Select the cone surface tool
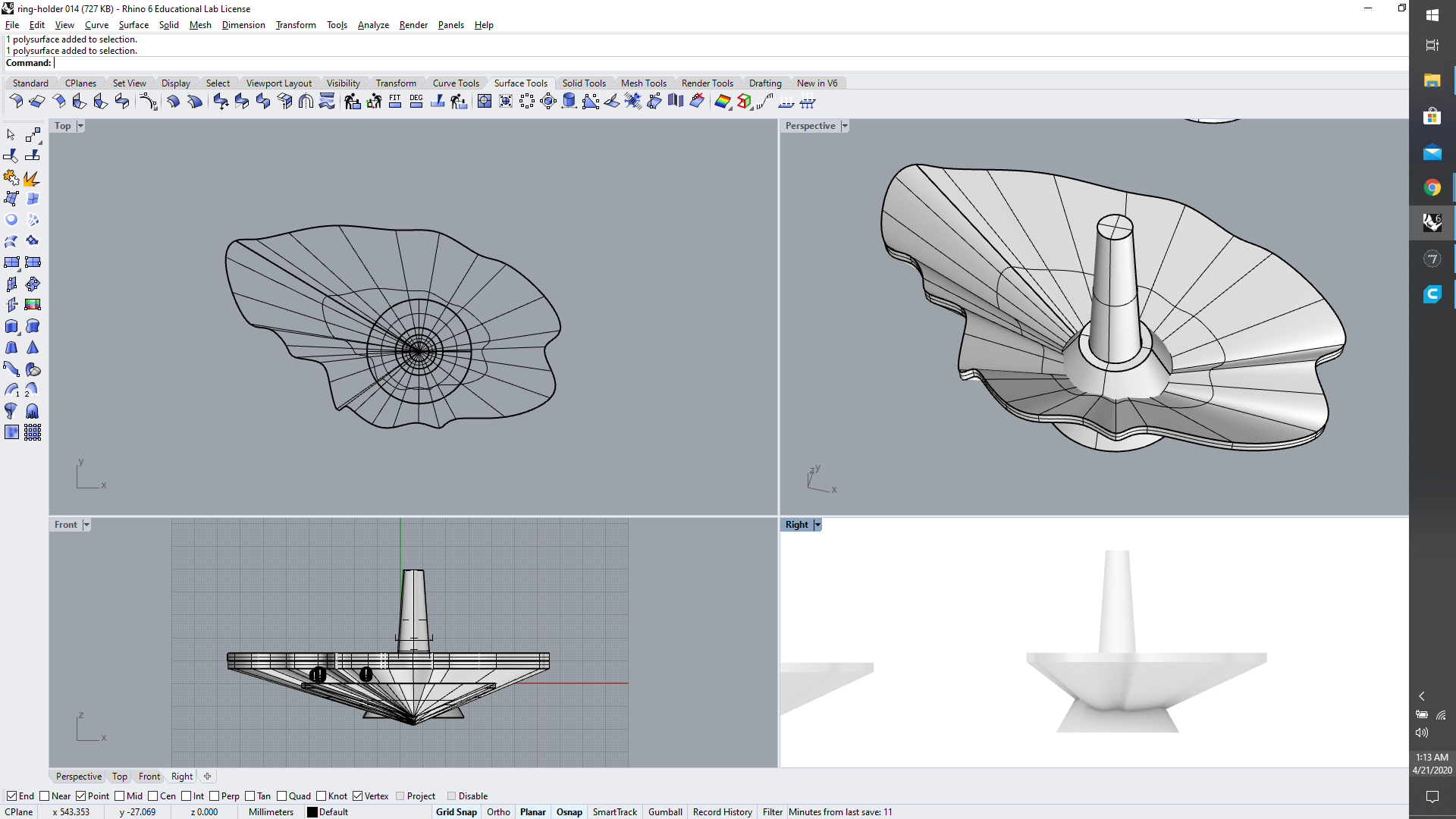 tap(33, 347)
